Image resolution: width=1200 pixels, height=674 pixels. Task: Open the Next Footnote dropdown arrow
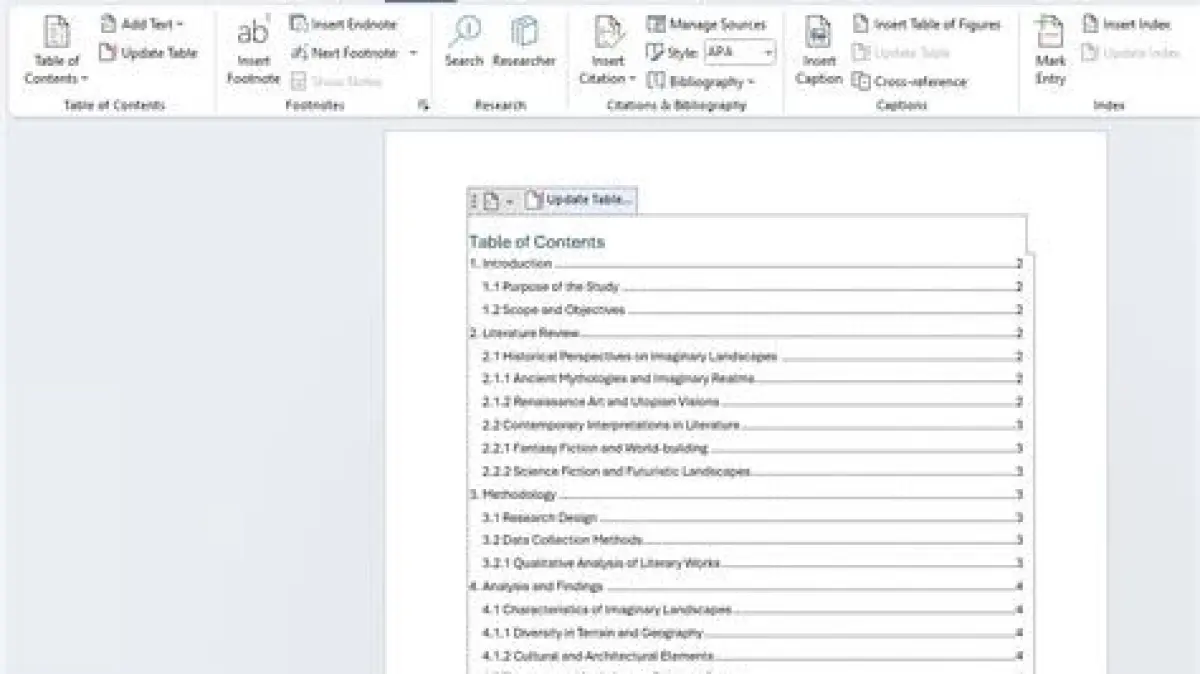point(413,53)
